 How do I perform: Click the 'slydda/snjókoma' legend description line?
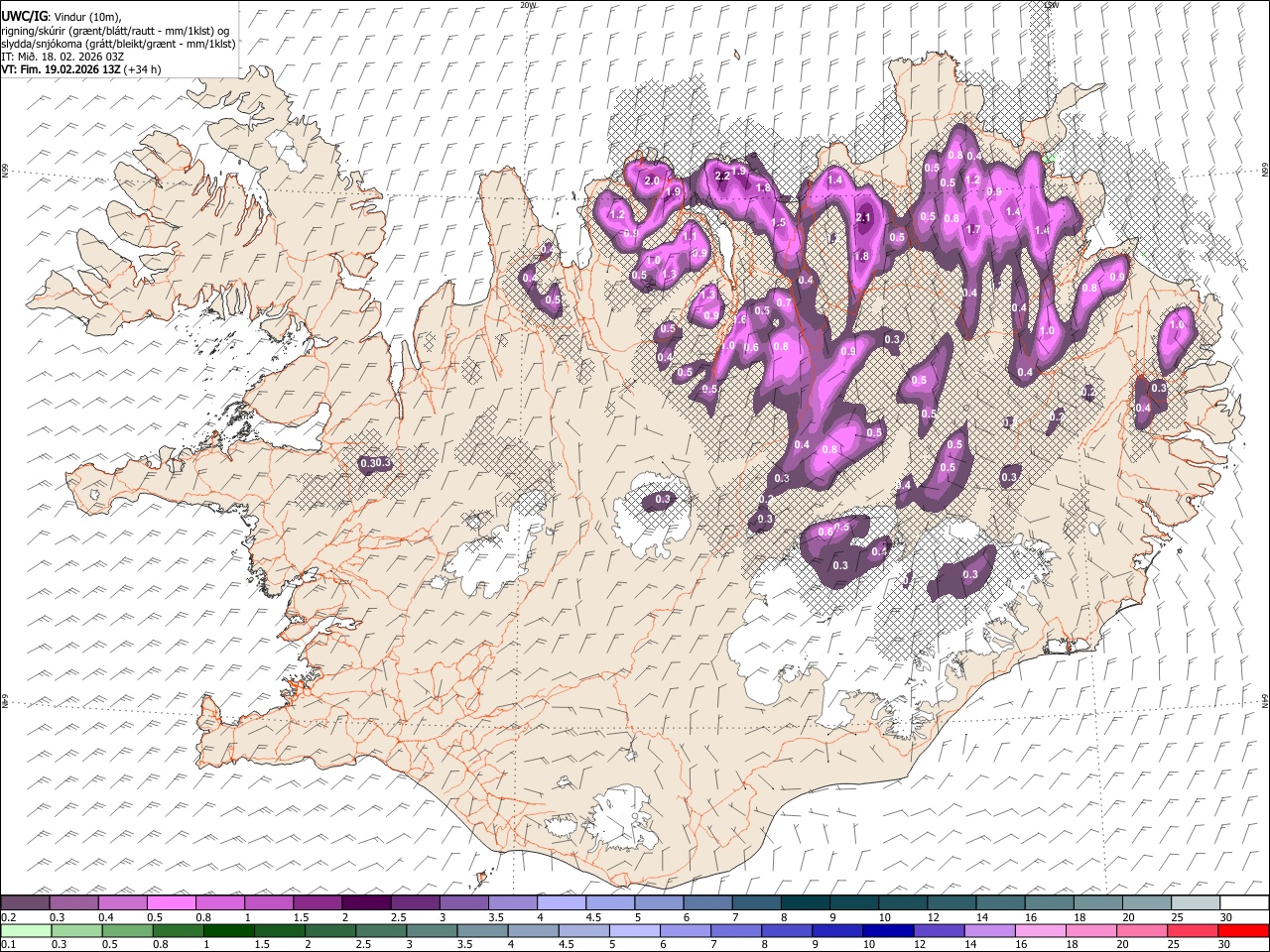coord(118,44)
